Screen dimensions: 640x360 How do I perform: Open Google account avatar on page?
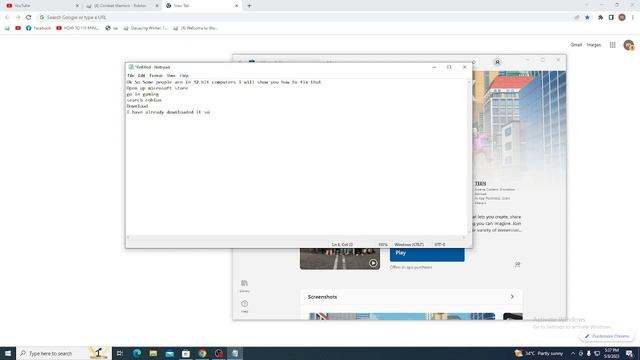(629, 45)
